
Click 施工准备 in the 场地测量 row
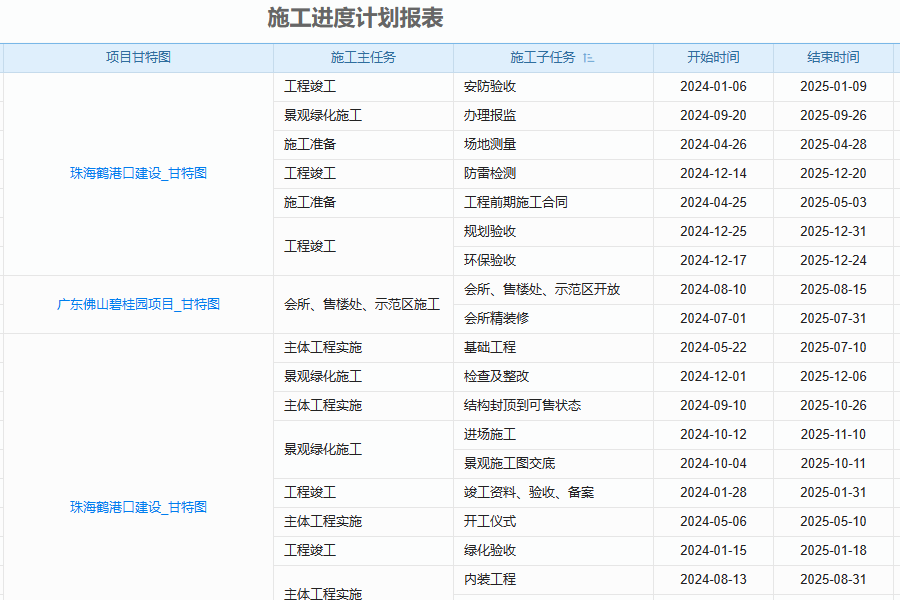coord(363,145)
